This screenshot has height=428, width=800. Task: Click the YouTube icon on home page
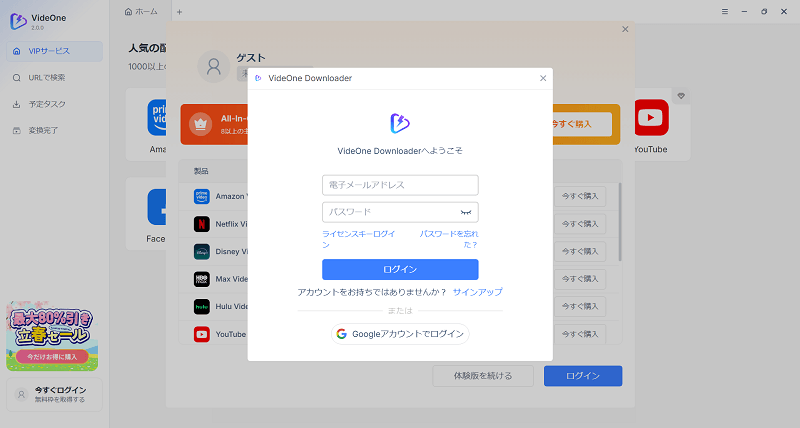[x=651, y=118]
